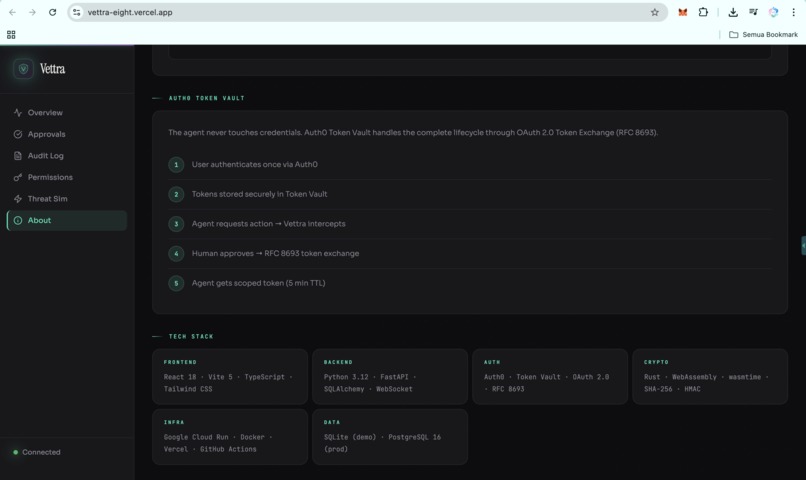Click the step 1 number badge
This screenshot has width=806, height=480.
pos(176,165)
